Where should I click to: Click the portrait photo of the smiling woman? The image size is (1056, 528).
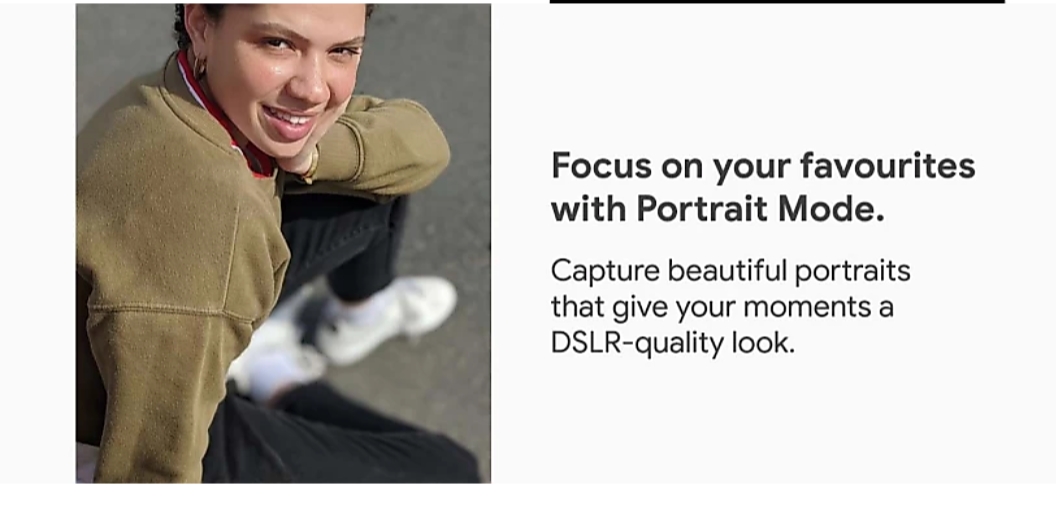283,243
